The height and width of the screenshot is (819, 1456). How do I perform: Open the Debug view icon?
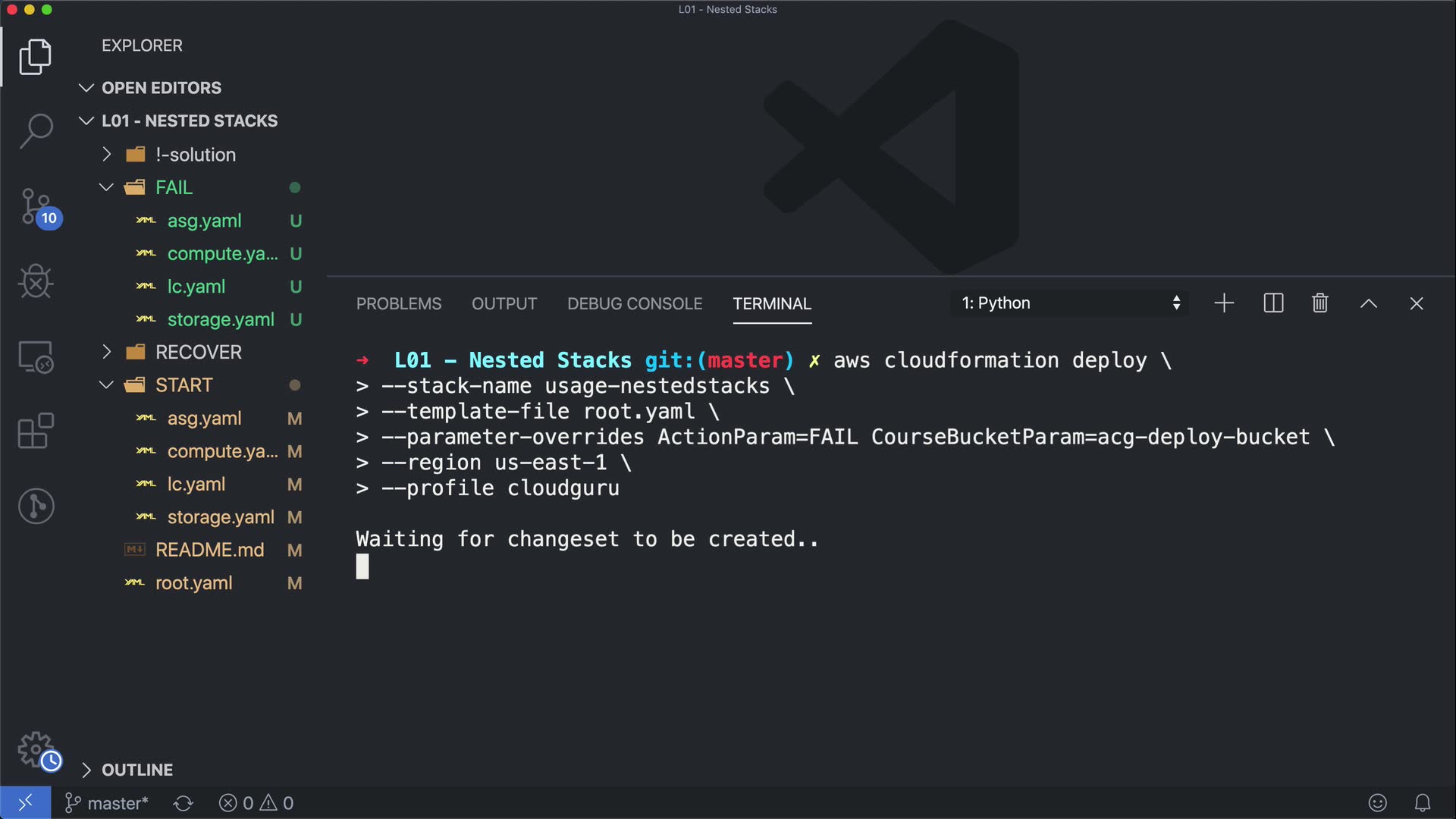(x=36, y=281)
